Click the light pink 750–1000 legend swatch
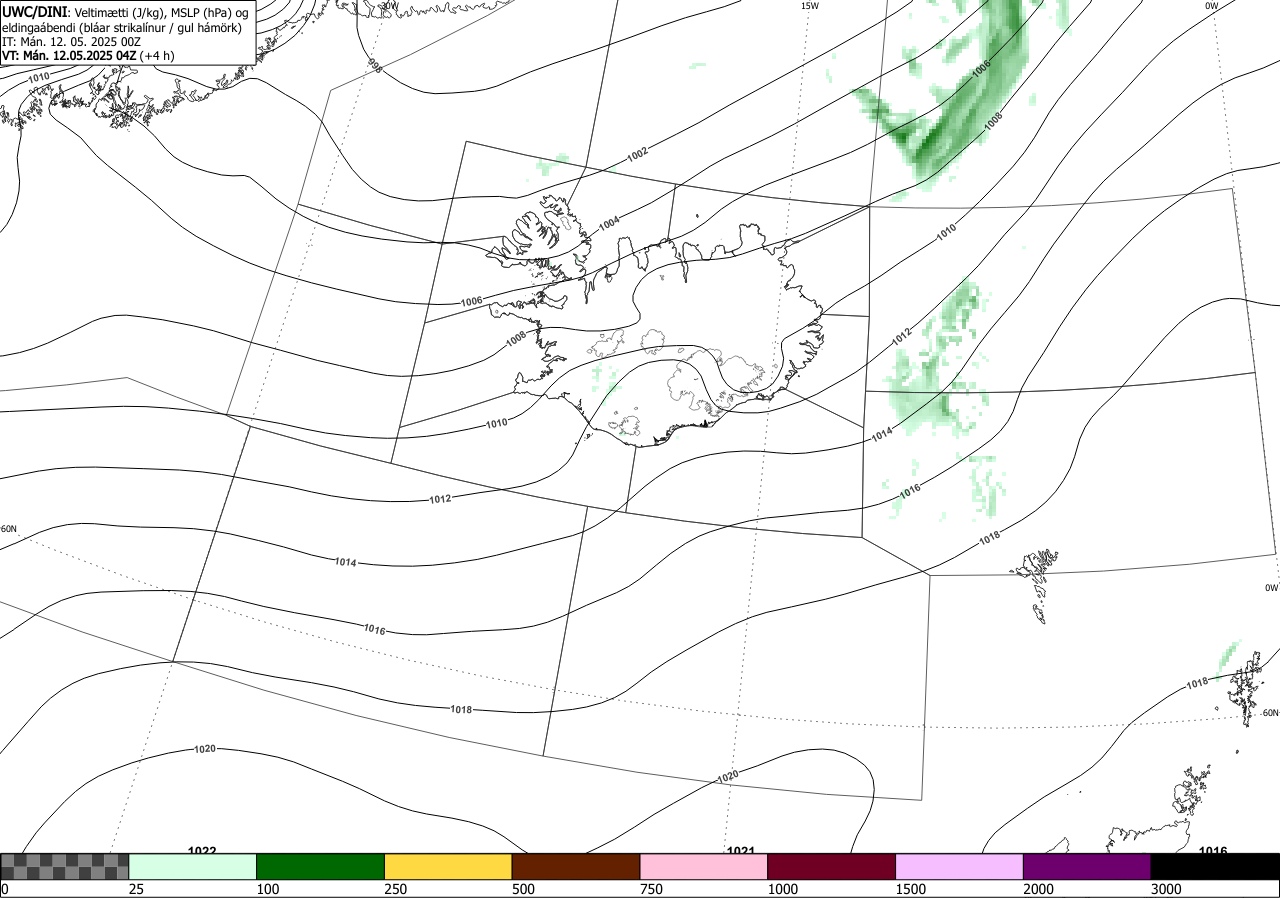This screenshot has width=1280, height=898. (704, 866)
